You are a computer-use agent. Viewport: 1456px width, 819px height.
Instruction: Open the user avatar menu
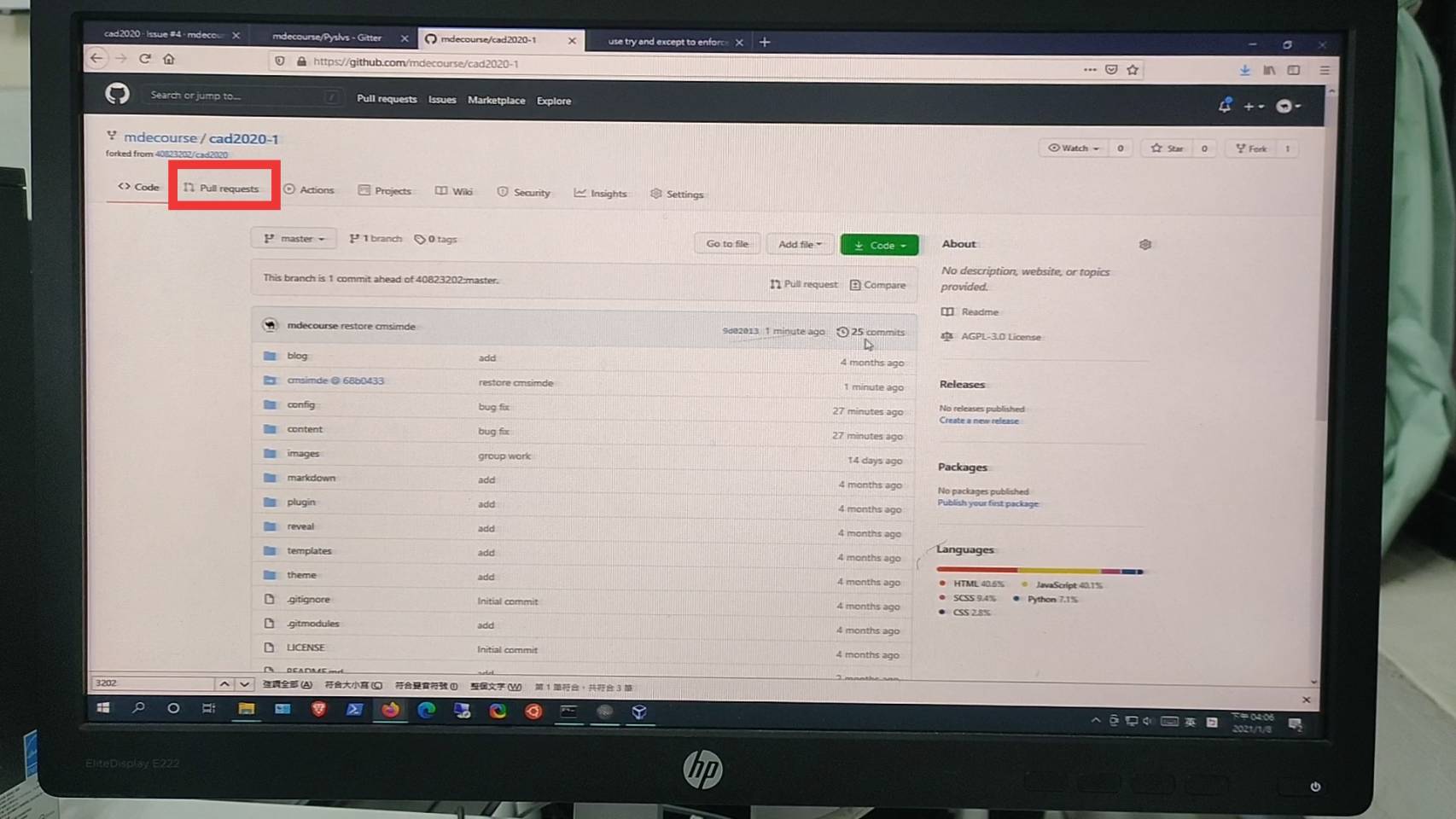click(1288, 107)
